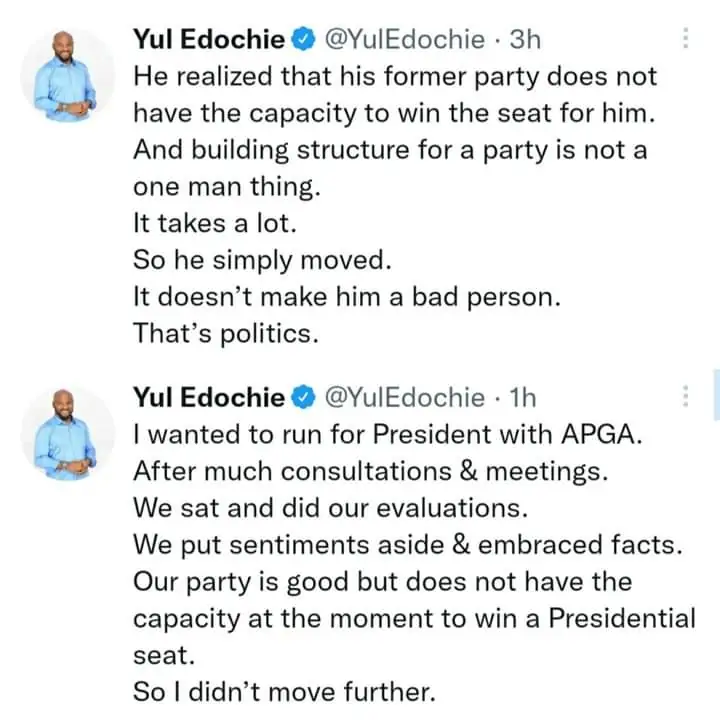Click the 3h timestamp
The height and width of the screenshot is (720, 720).
point(524,40)
